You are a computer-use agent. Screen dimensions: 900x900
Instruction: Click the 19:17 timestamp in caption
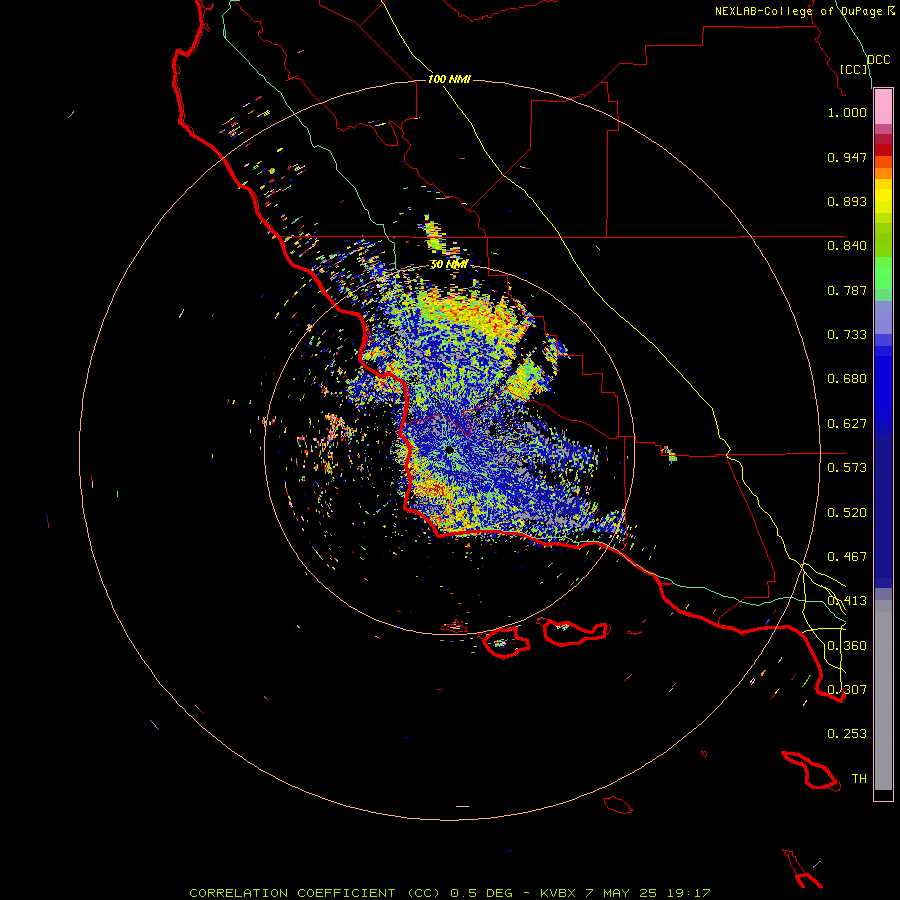[689, 893]
